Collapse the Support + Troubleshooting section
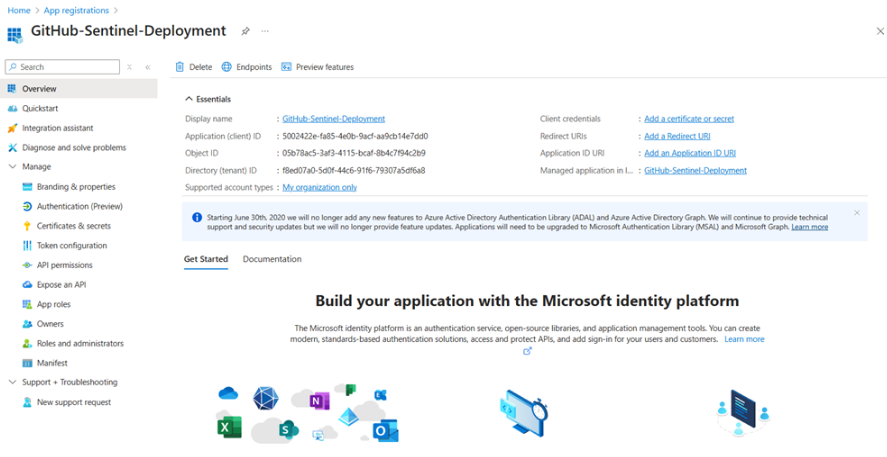The image size is (887, 457). (13, 382)
